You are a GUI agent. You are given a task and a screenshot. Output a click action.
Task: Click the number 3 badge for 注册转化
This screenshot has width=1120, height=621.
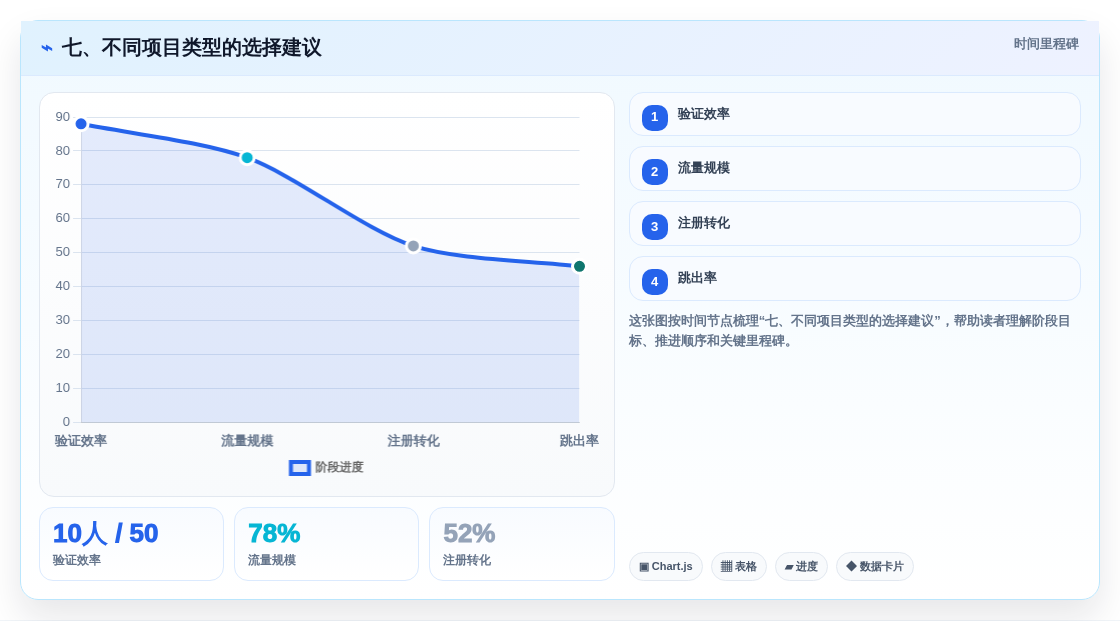pos(654,227)
